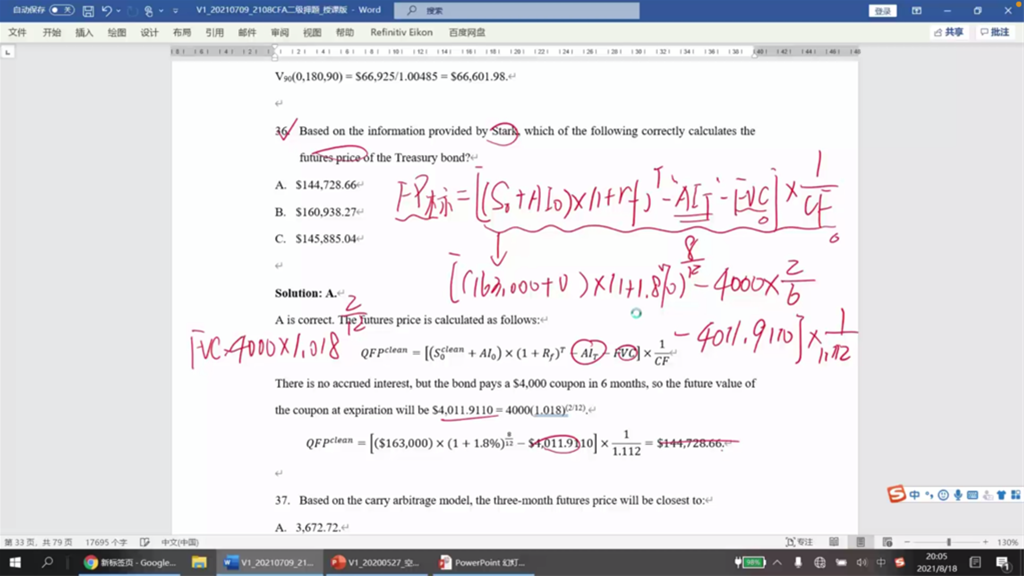Switch to Google Chrome taskbar window

coord(131,562)
